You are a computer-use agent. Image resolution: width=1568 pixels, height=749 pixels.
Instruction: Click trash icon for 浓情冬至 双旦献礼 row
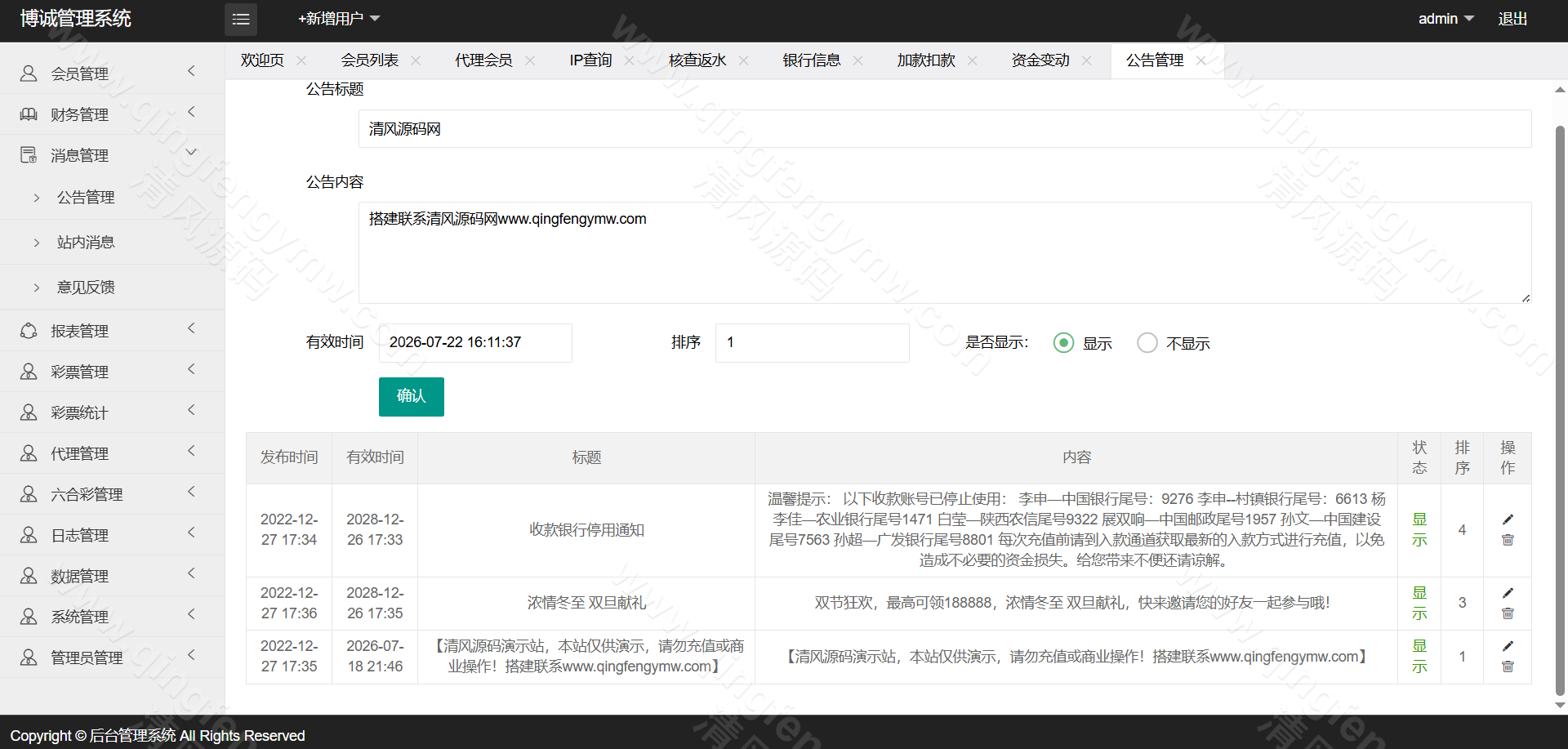1508,613
